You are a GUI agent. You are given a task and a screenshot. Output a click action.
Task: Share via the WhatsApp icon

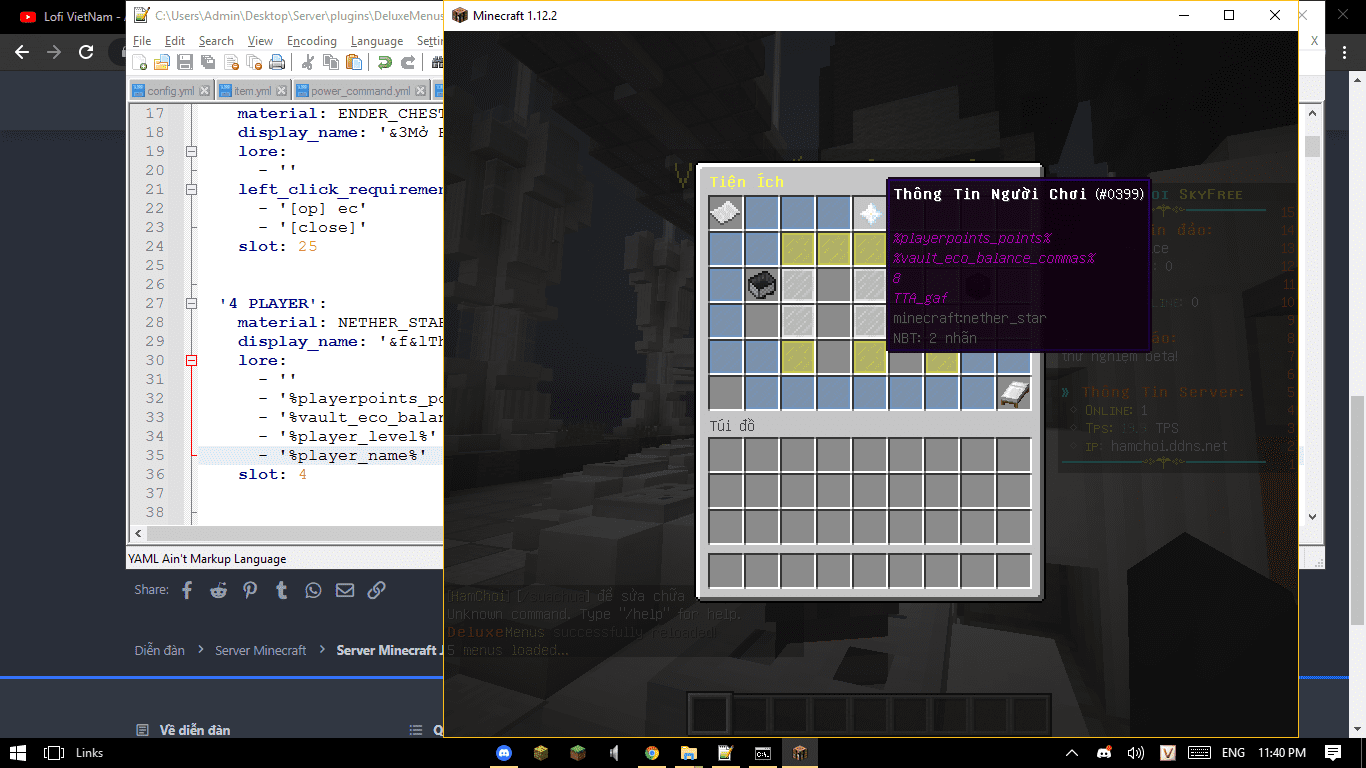point(314,590)
